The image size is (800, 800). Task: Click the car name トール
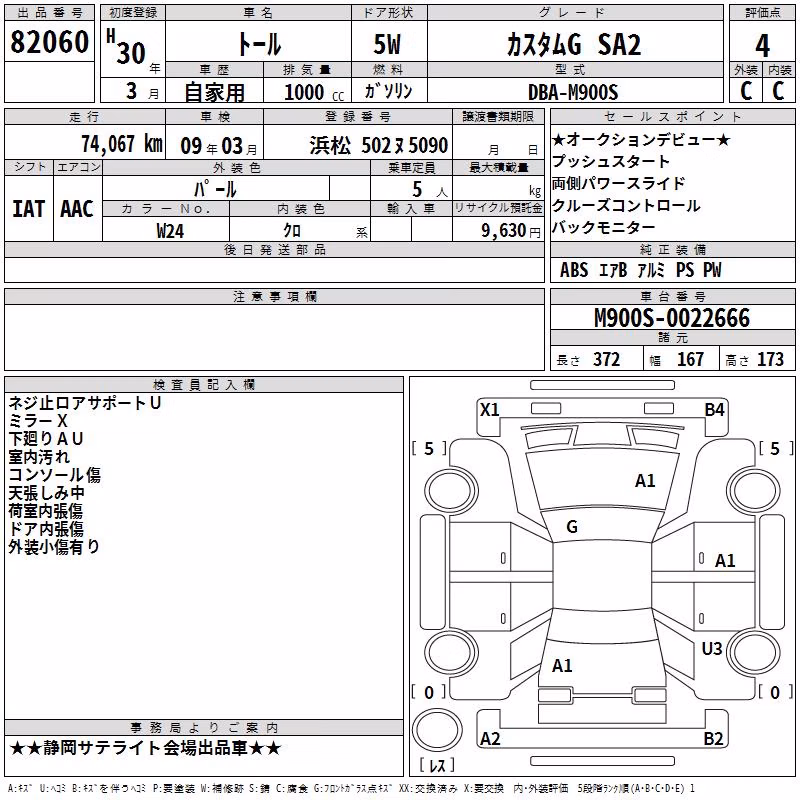point(259,44)
